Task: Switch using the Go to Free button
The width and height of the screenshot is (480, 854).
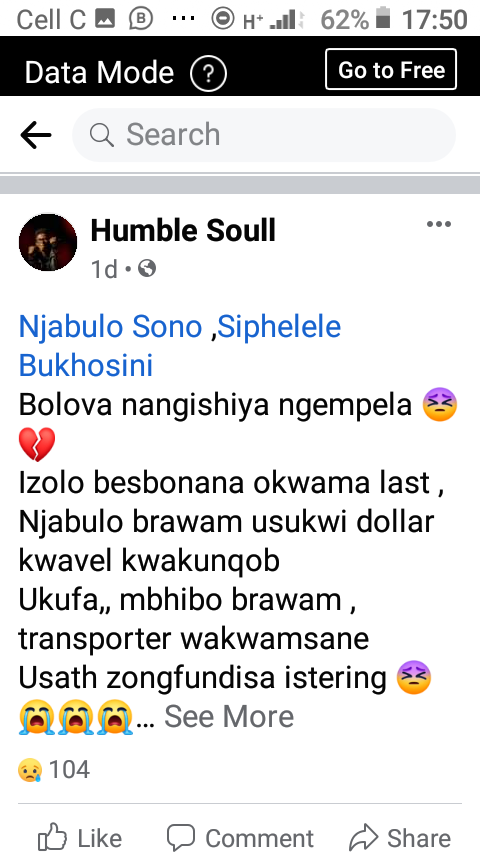Action: pos(391,69)
